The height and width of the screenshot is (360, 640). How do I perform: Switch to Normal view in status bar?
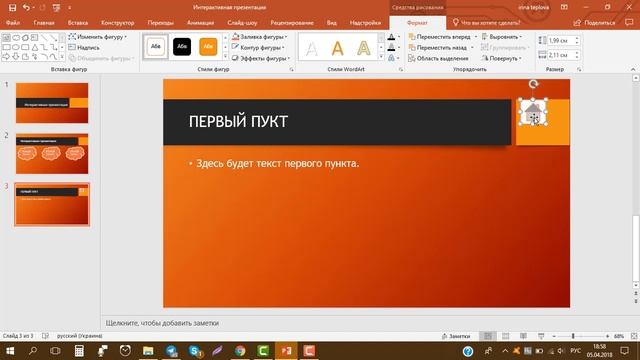coord(488,336)
